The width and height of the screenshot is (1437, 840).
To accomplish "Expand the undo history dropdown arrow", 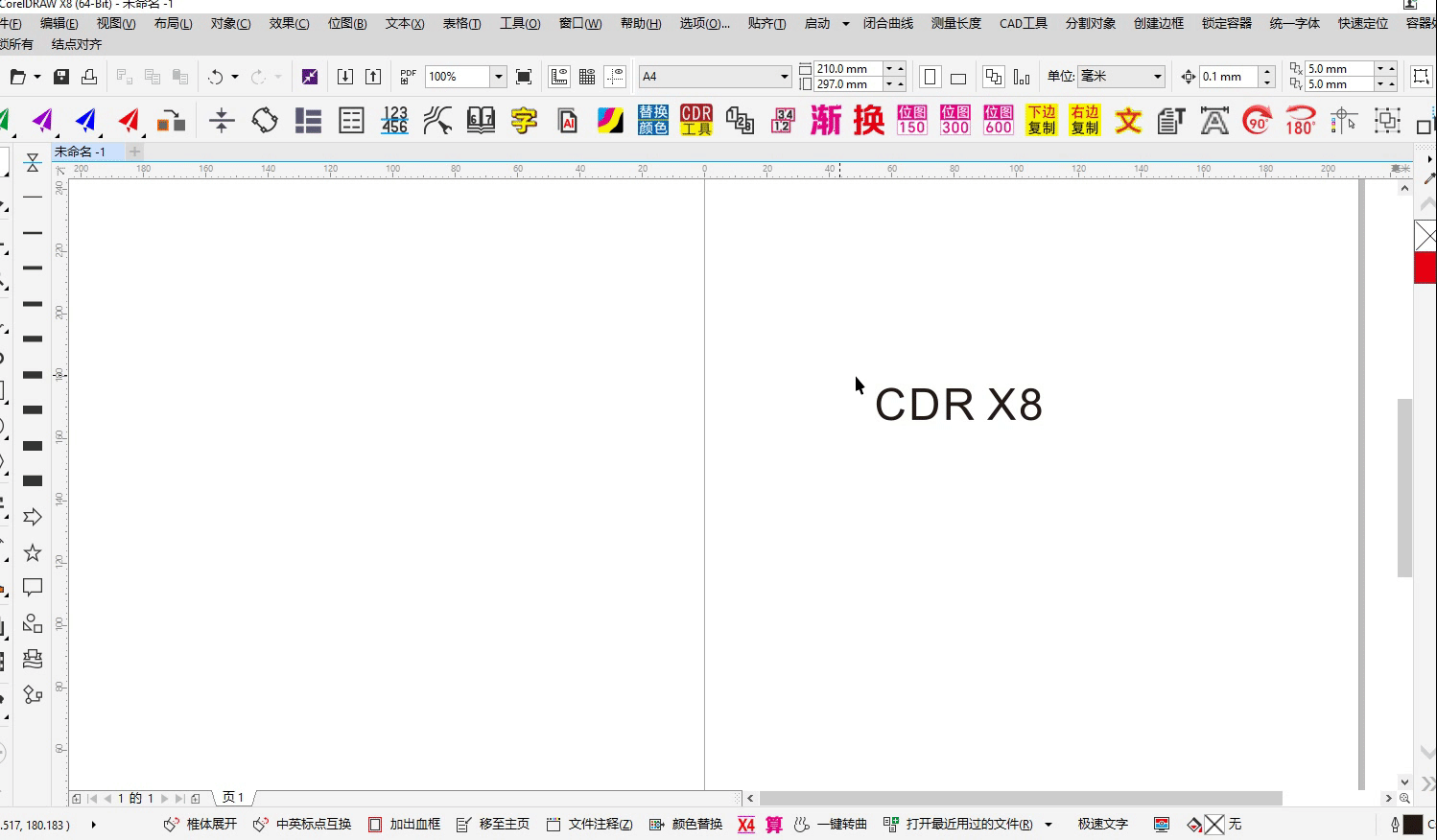I will (235, 77).
